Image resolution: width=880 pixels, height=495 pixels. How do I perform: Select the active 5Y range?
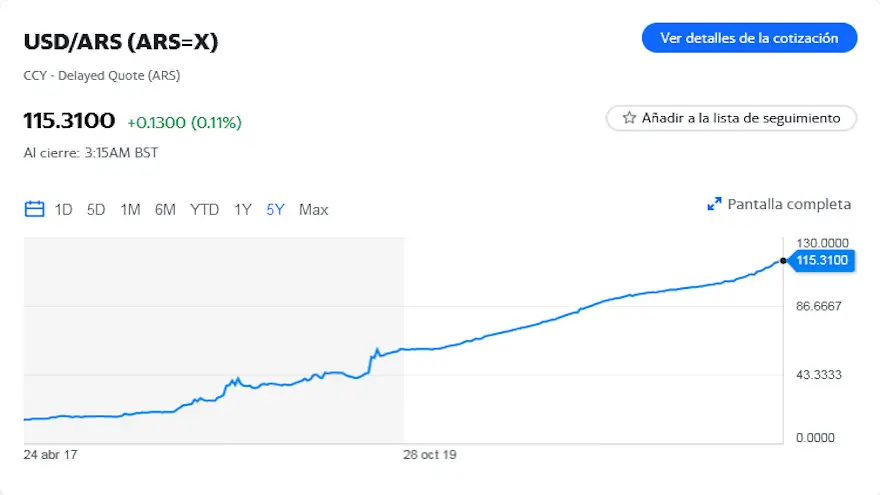275,209
